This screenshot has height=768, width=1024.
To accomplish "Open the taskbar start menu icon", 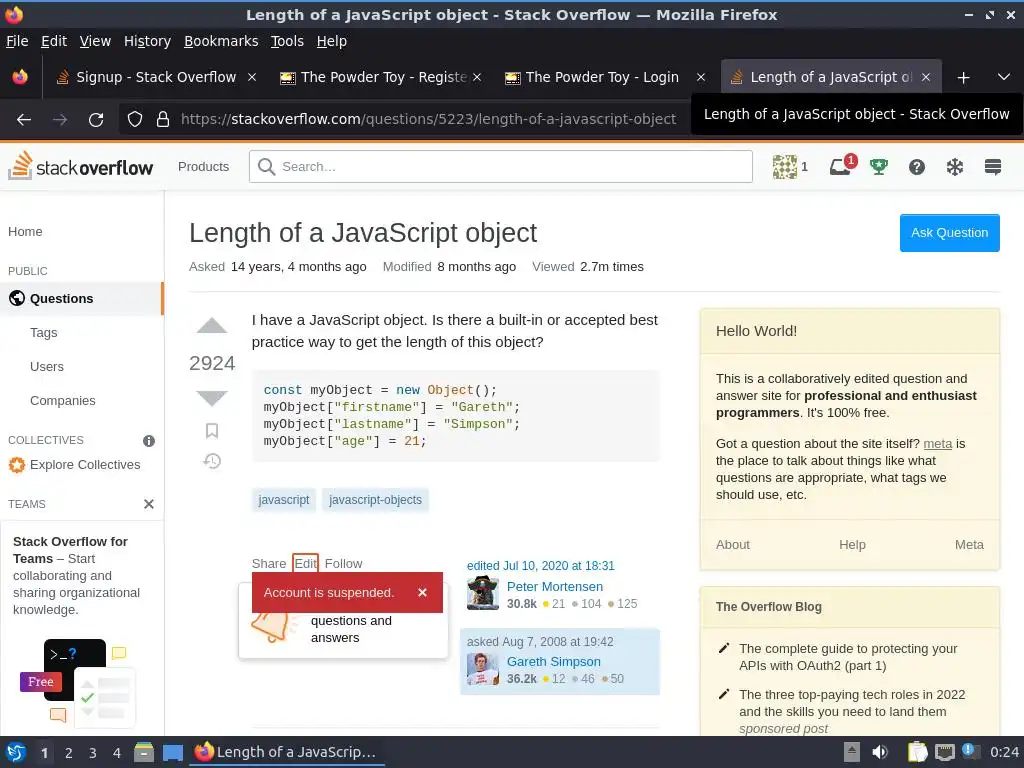I will pyautogui.click(x=16, y=752).
